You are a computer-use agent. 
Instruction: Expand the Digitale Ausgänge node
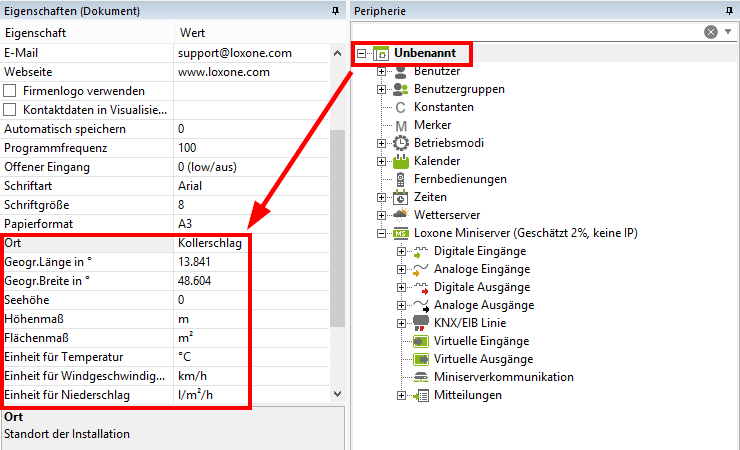[401, 287]
